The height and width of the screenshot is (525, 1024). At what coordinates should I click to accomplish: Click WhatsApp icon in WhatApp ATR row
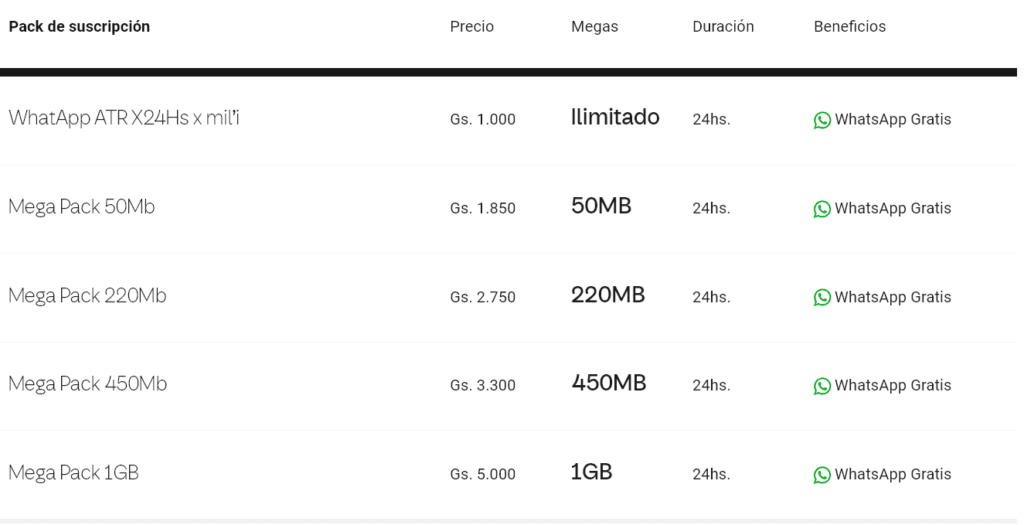pyautogui.click(x=822, y=120)
